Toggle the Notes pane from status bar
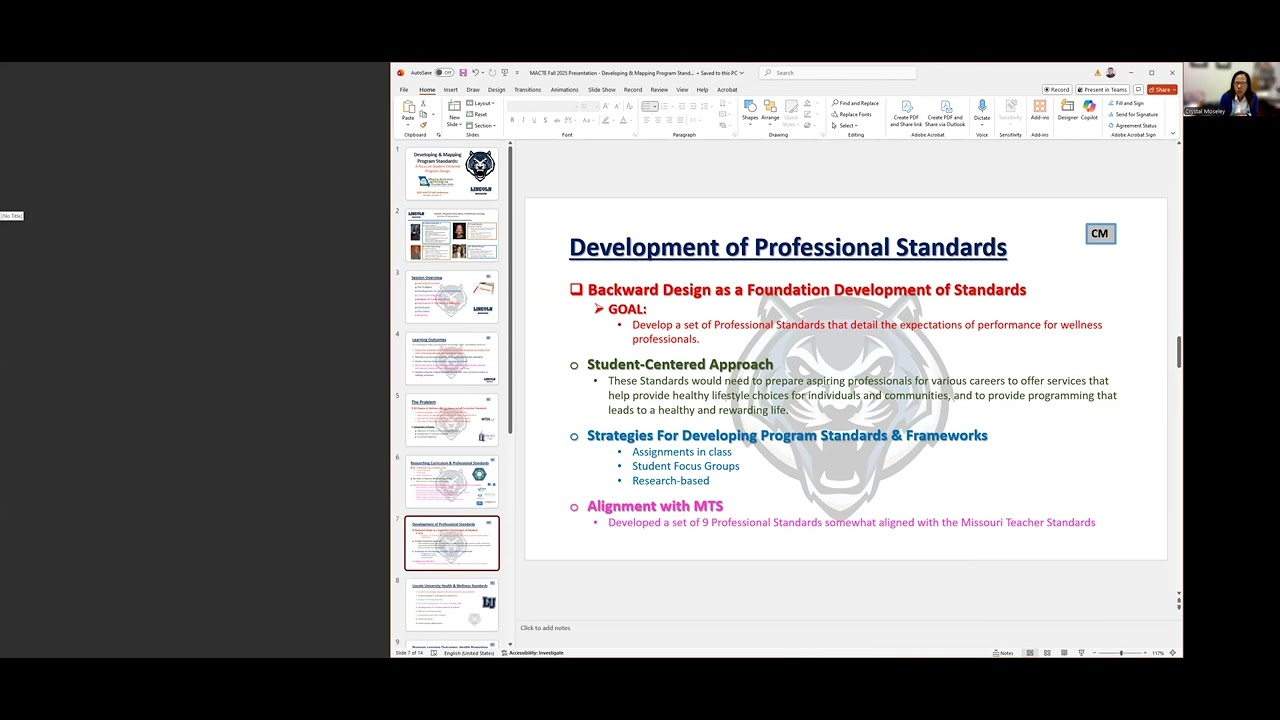 tap(1003, 653)
